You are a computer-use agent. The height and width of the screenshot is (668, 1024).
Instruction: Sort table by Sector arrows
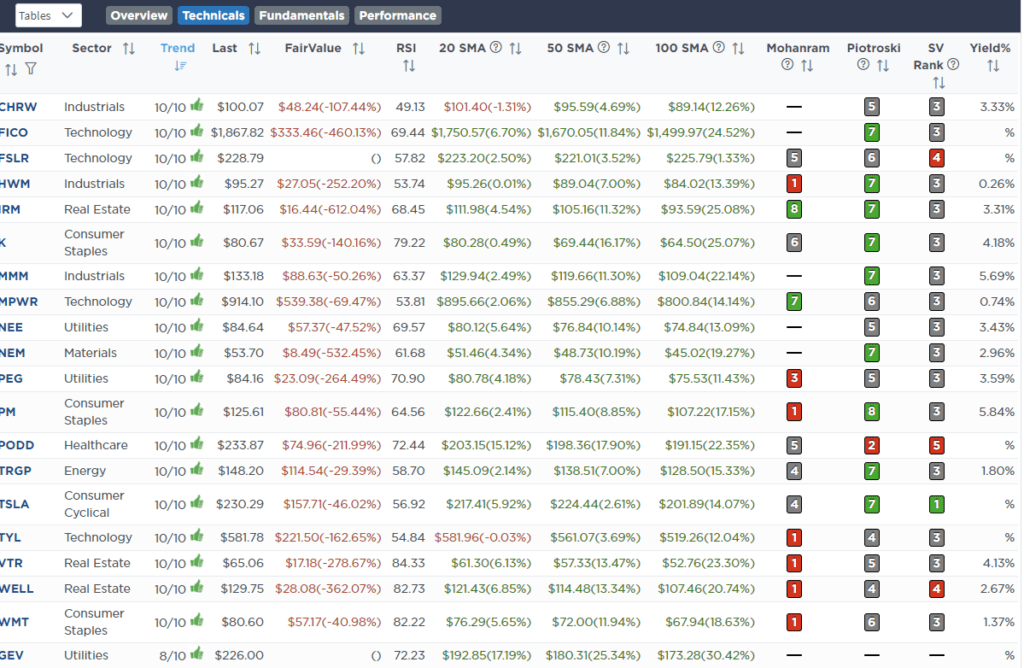[x=129, y=48]
